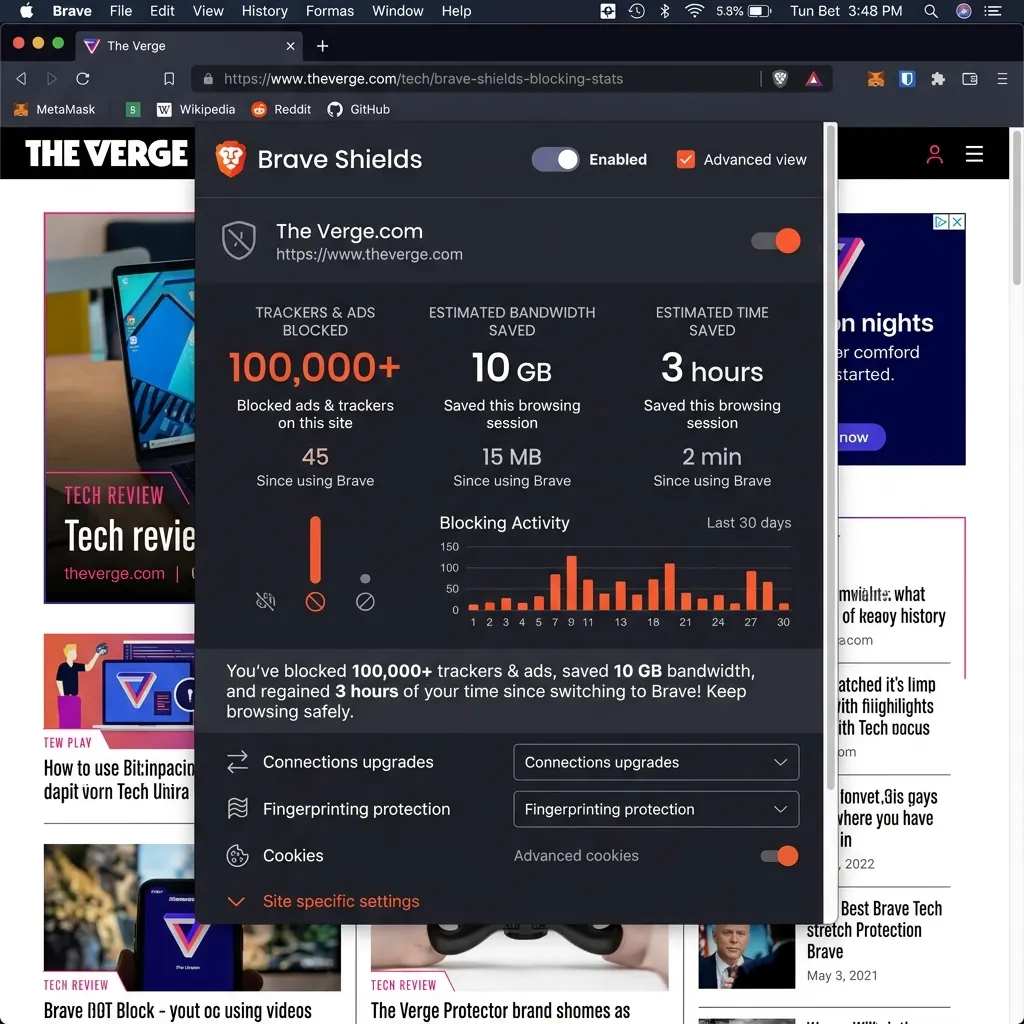Click the Brave Shields lion icon in address bar
This screenshot has width=1024, height=1024.
coord(780,79)
